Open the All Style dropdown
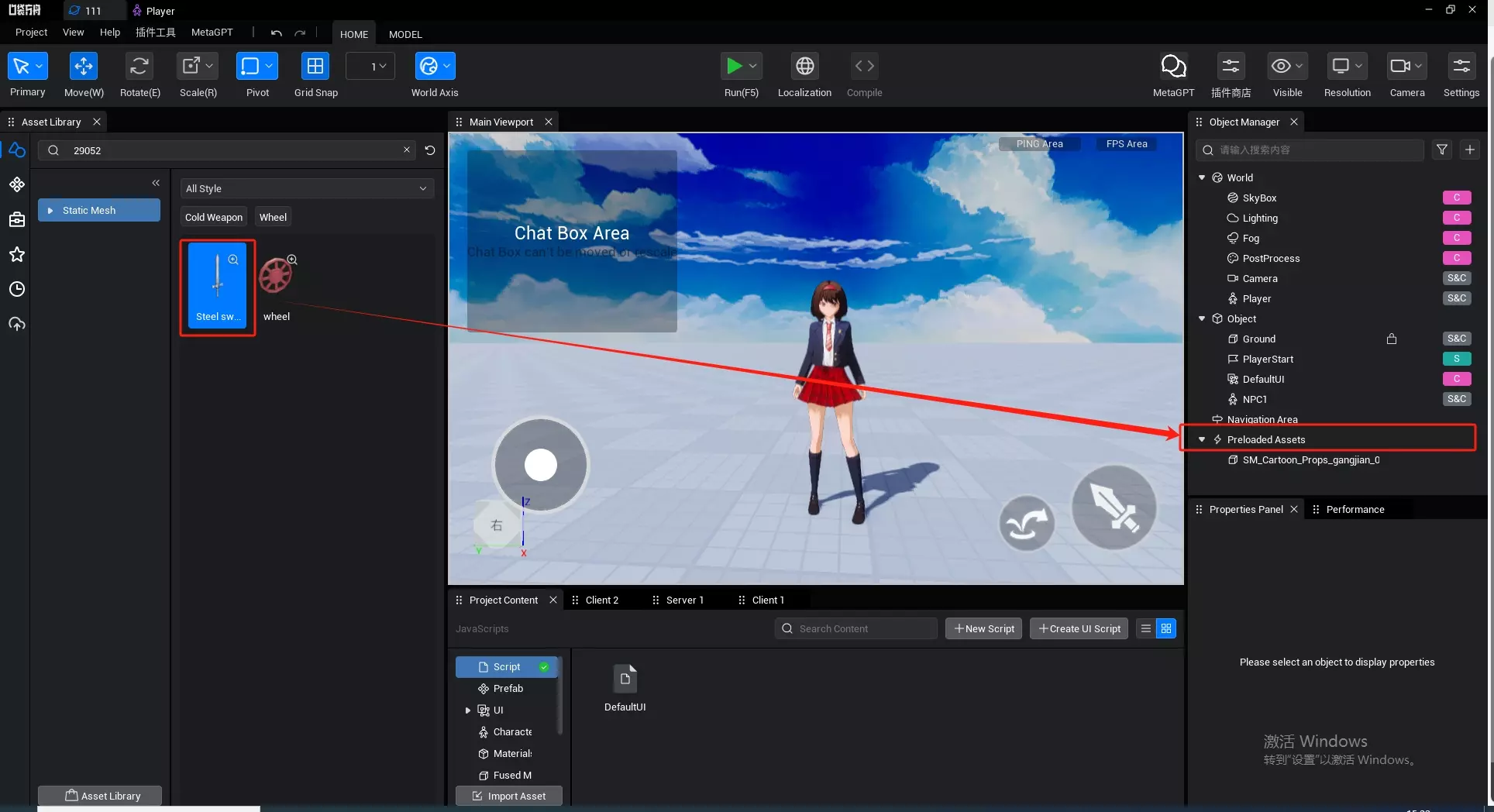 tap(307, 188)
